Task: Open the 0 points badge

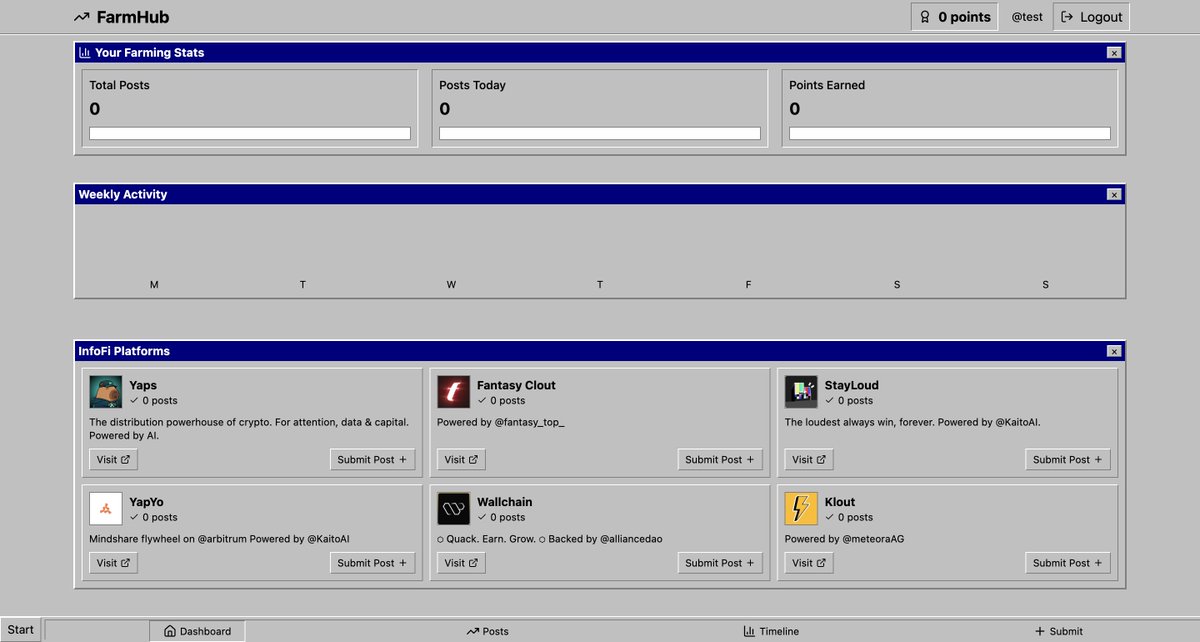Action: click(954, 17)
